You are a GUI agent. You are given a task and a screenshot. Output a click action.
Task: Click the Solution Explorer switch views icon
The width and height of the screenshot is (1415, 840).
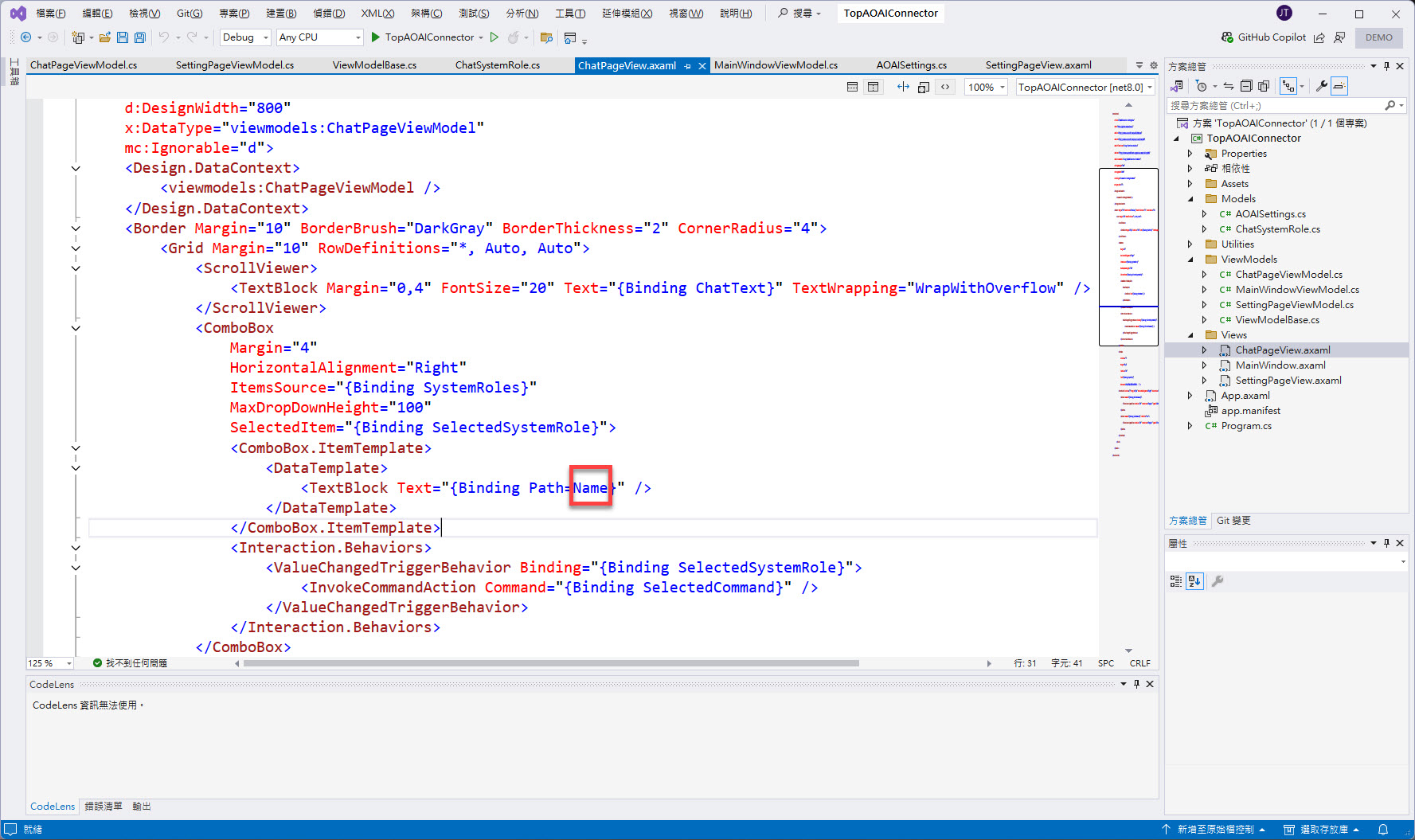1177,86
